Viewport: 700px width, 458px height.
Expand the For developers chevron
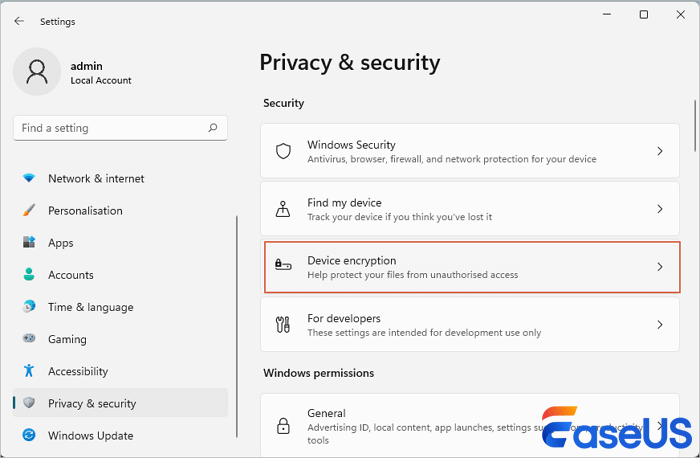[x=660, y=325]
